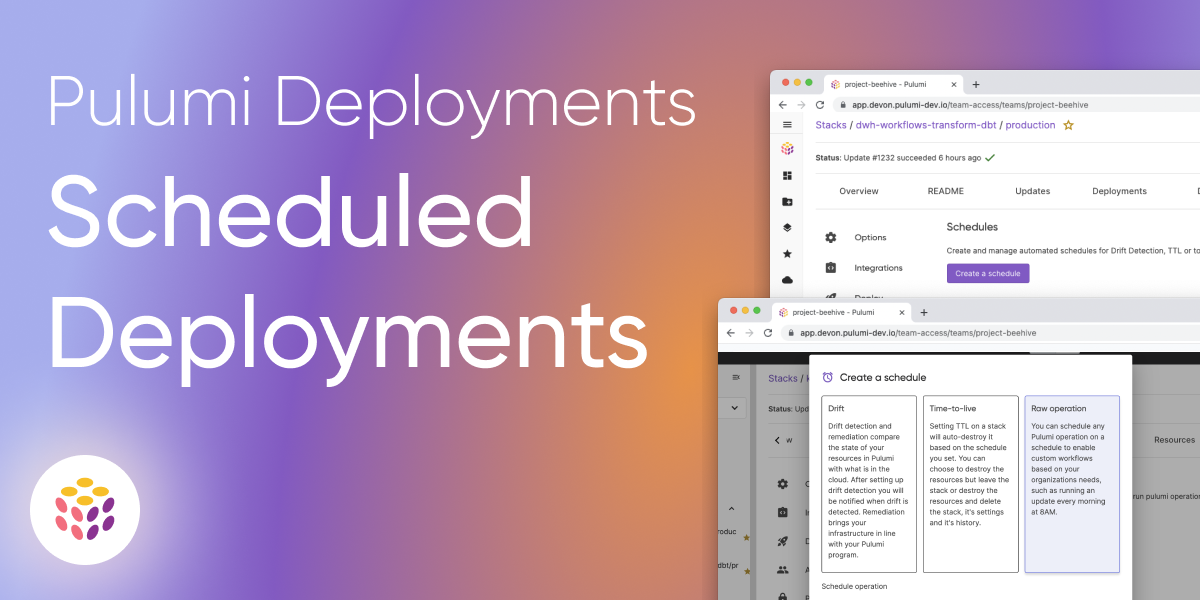1200x600 pixels.
Task: Follow the dwh-workflows-transform-dbt breadcrumb link
Action: pyautogui.click(x=926, y=125)
